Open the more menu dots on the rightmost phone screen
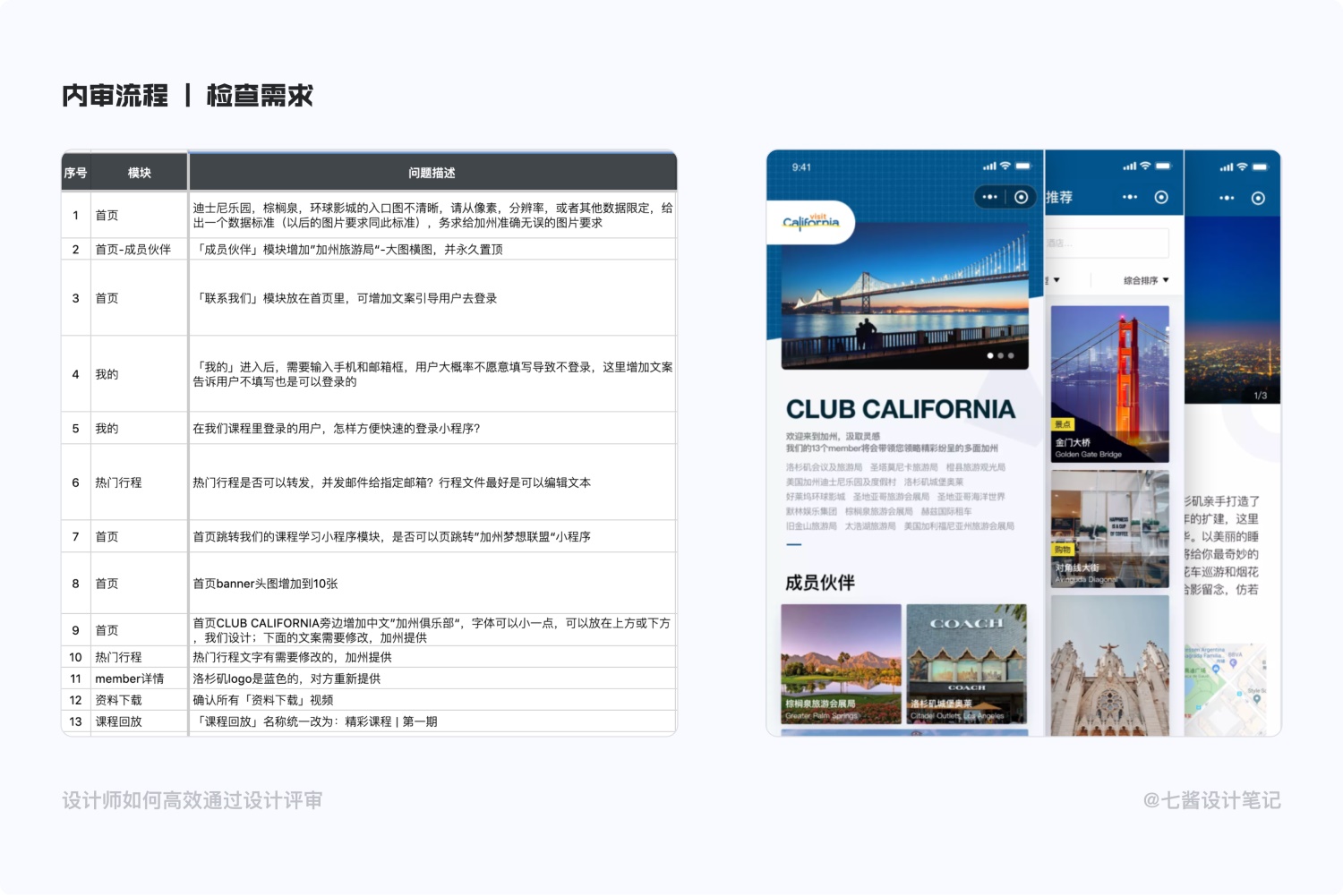The height and width of the screenshot is (896, 1343). coord(1227,198)
